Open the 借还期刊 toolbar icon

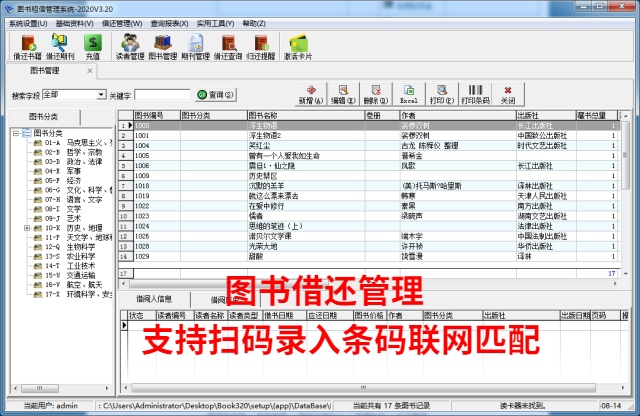click(60, 48)
